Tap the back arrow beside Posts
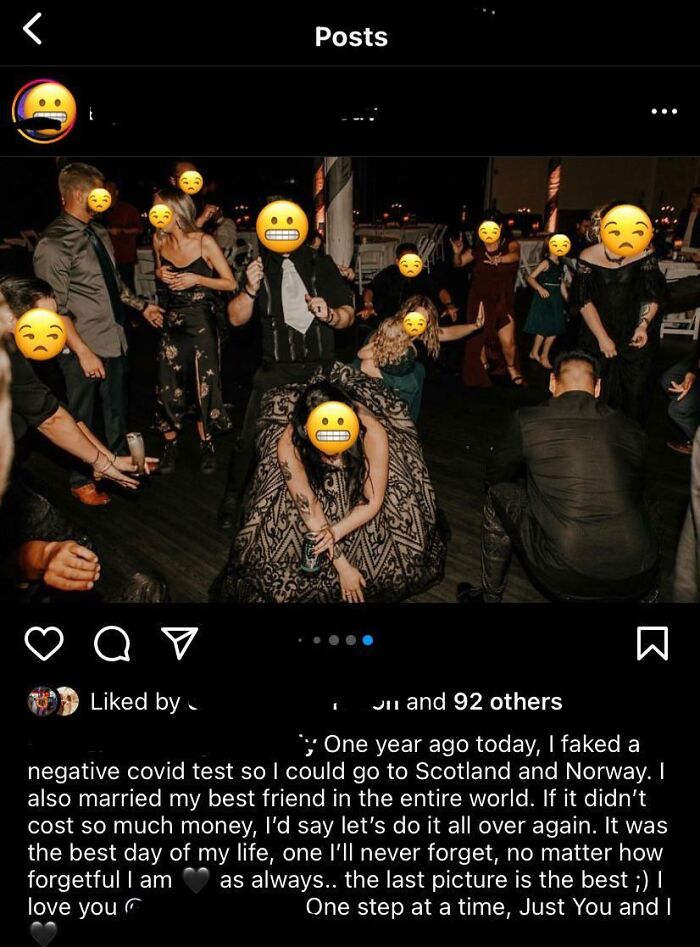700x947 pixels. click(33, 29)
